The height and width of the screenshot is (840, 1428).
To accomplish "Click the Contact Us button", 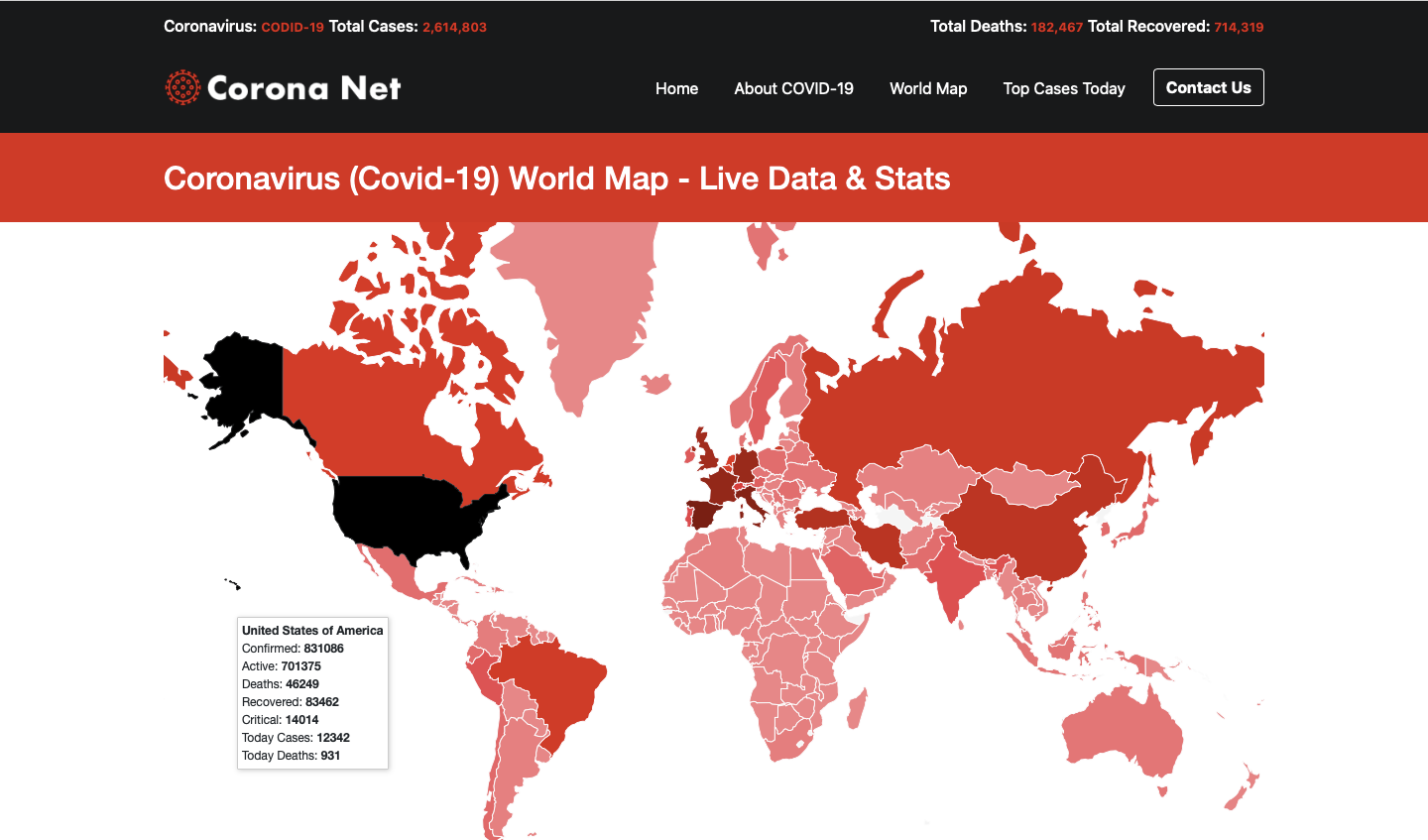I will click(1208, 87).
